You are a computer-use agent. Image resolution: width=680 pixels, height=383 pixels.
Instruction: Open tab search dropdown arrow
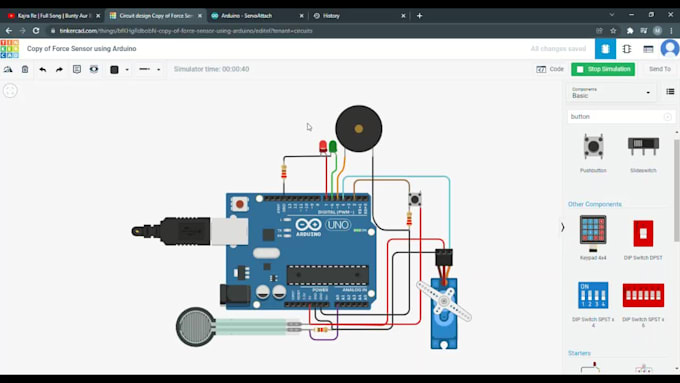click(611, 15)
